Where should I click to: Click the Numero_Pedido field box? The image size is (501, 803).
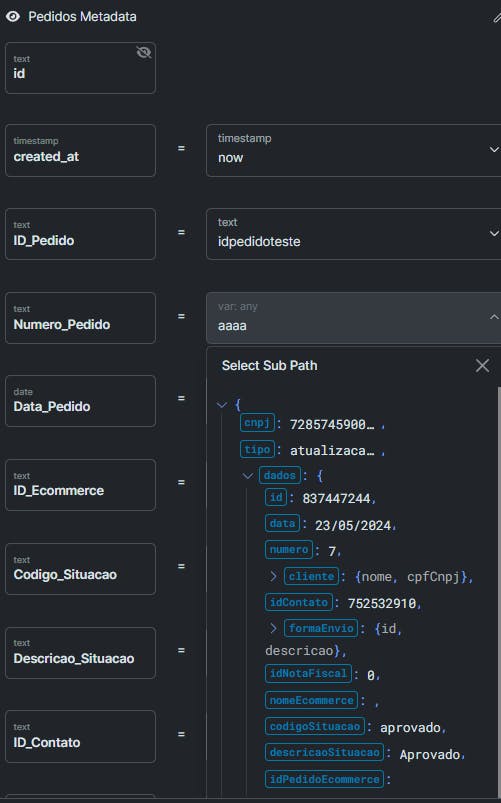tap(80, 318)
